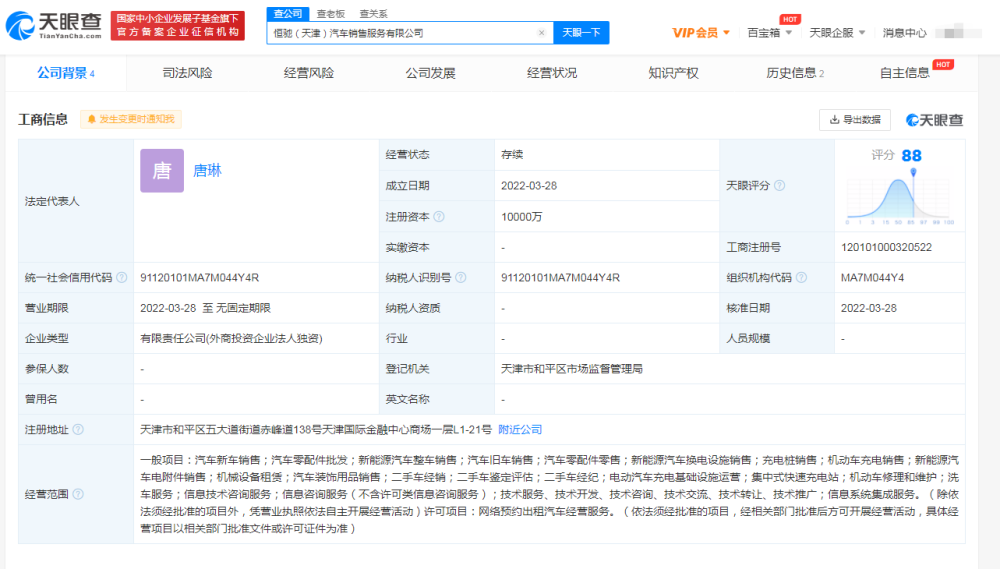Click the 发生变更时通知我 notification button
This screenshot has height=569, width=1000.
click(x=131, y=119)
